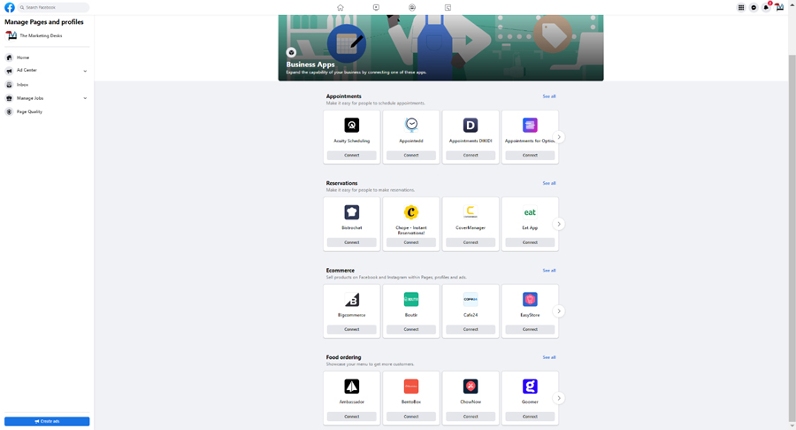Connect the Bigcommerce app
Image resolution: width=796 pixels, height=430 pixels.
(352, 329)
